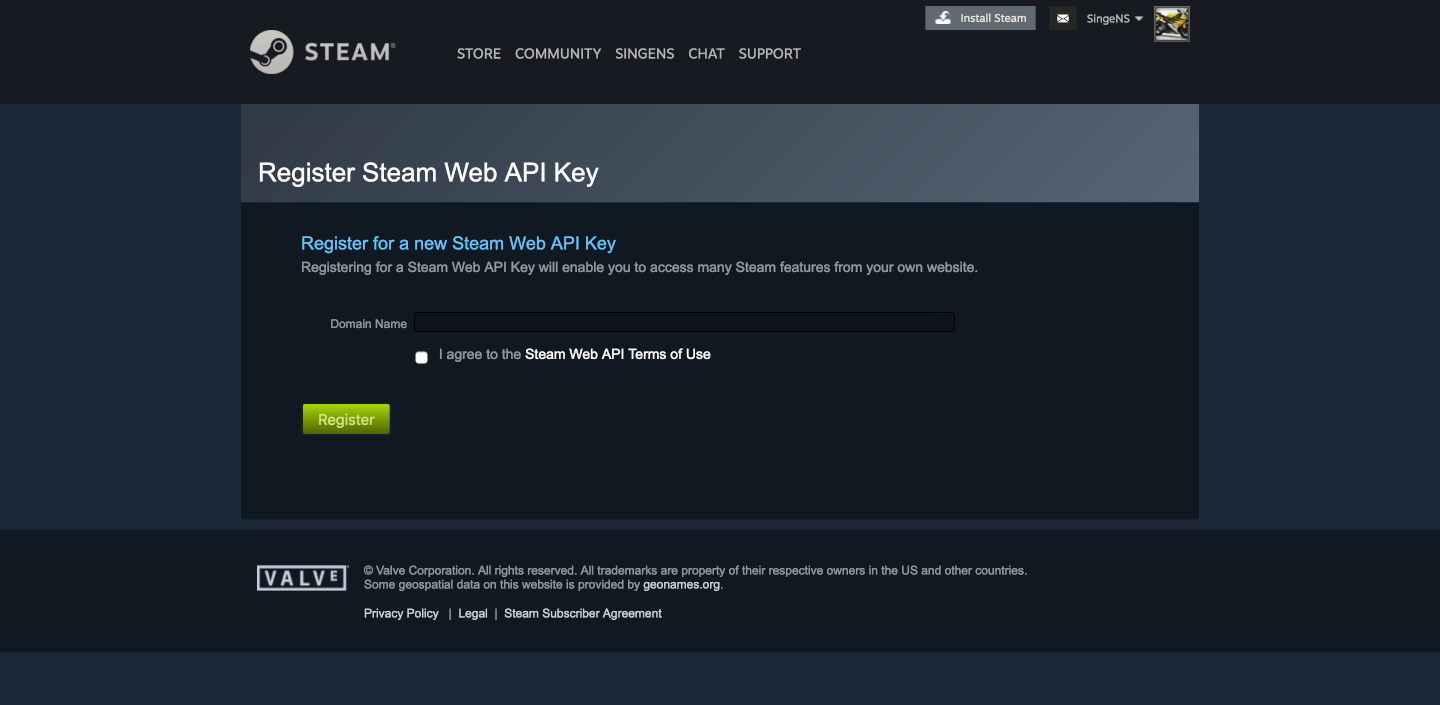Open the Legal footer link
Image resolution: width=1440 pixels, height=705 pixels.
click(473, 613)
